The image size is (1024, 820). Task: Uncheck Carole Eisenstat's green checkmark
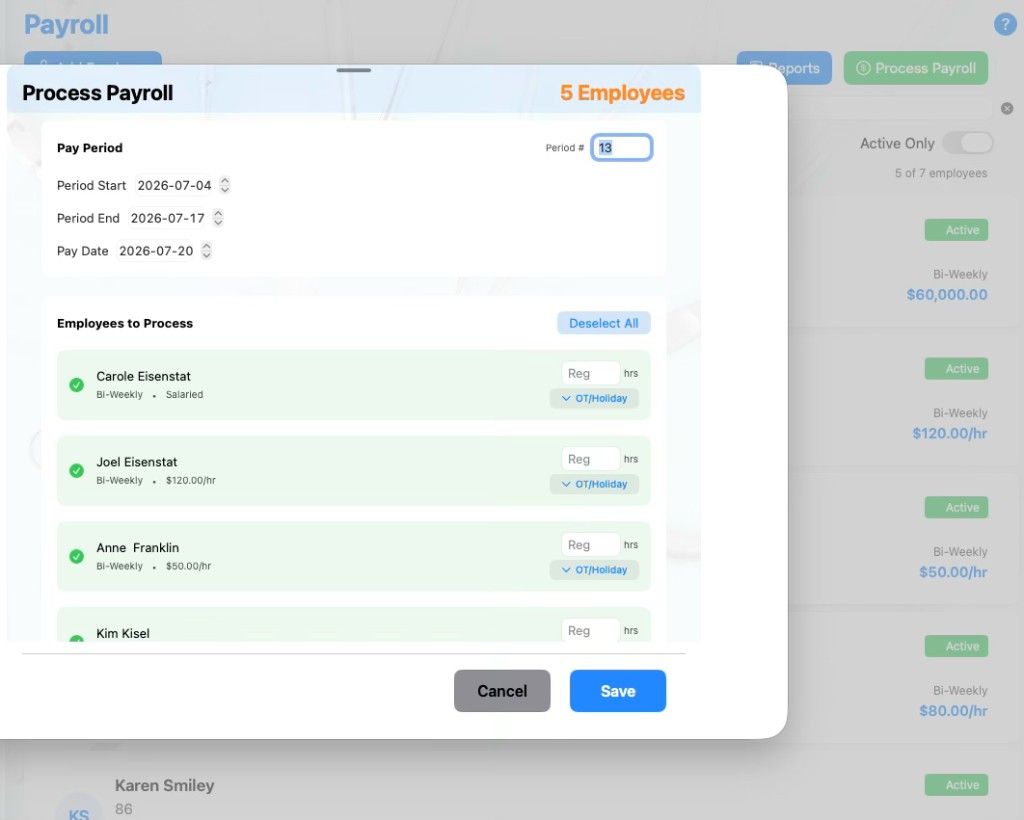coord(76,385)
